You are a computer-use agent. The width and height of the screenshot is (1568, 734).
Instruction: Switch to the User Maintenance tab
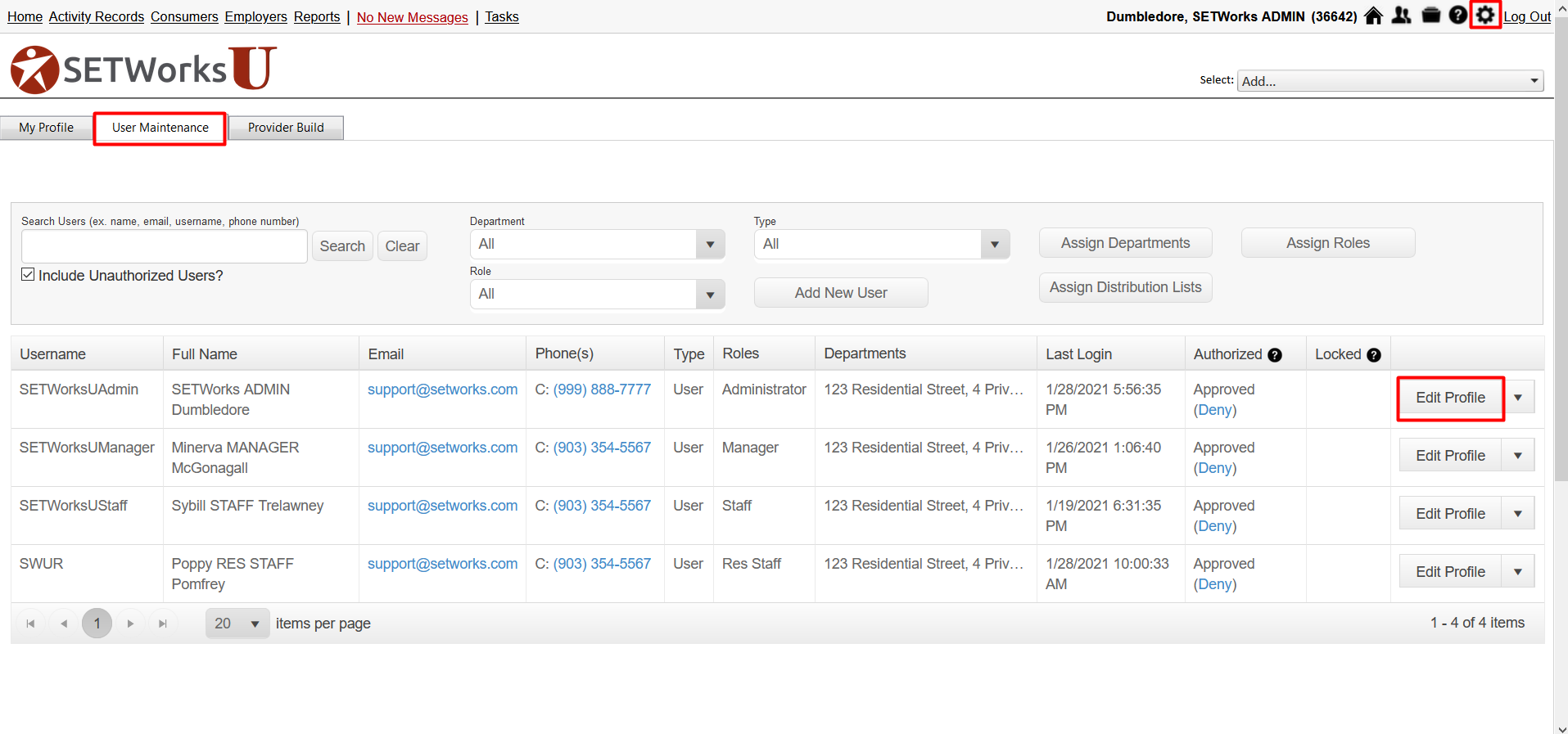pos(160,128)
